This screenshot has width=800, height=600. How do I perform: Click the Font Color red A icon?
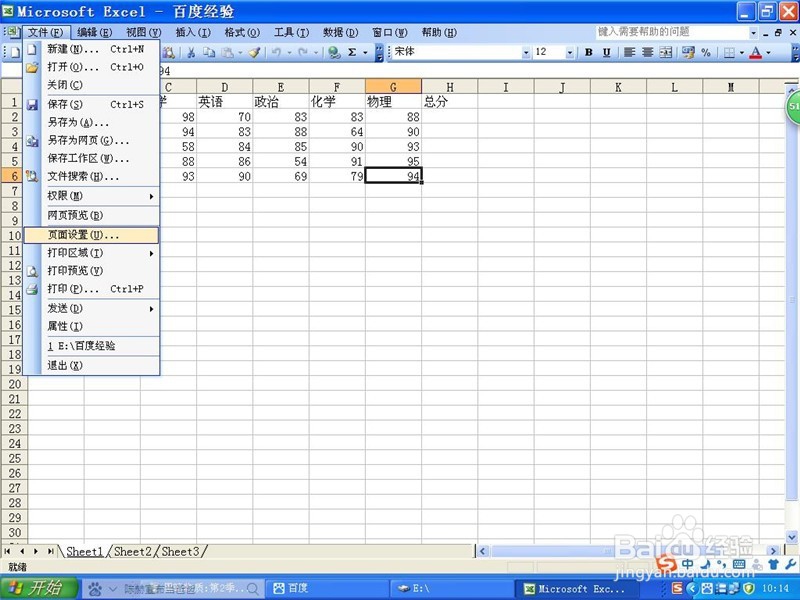[x=756, y=52]
